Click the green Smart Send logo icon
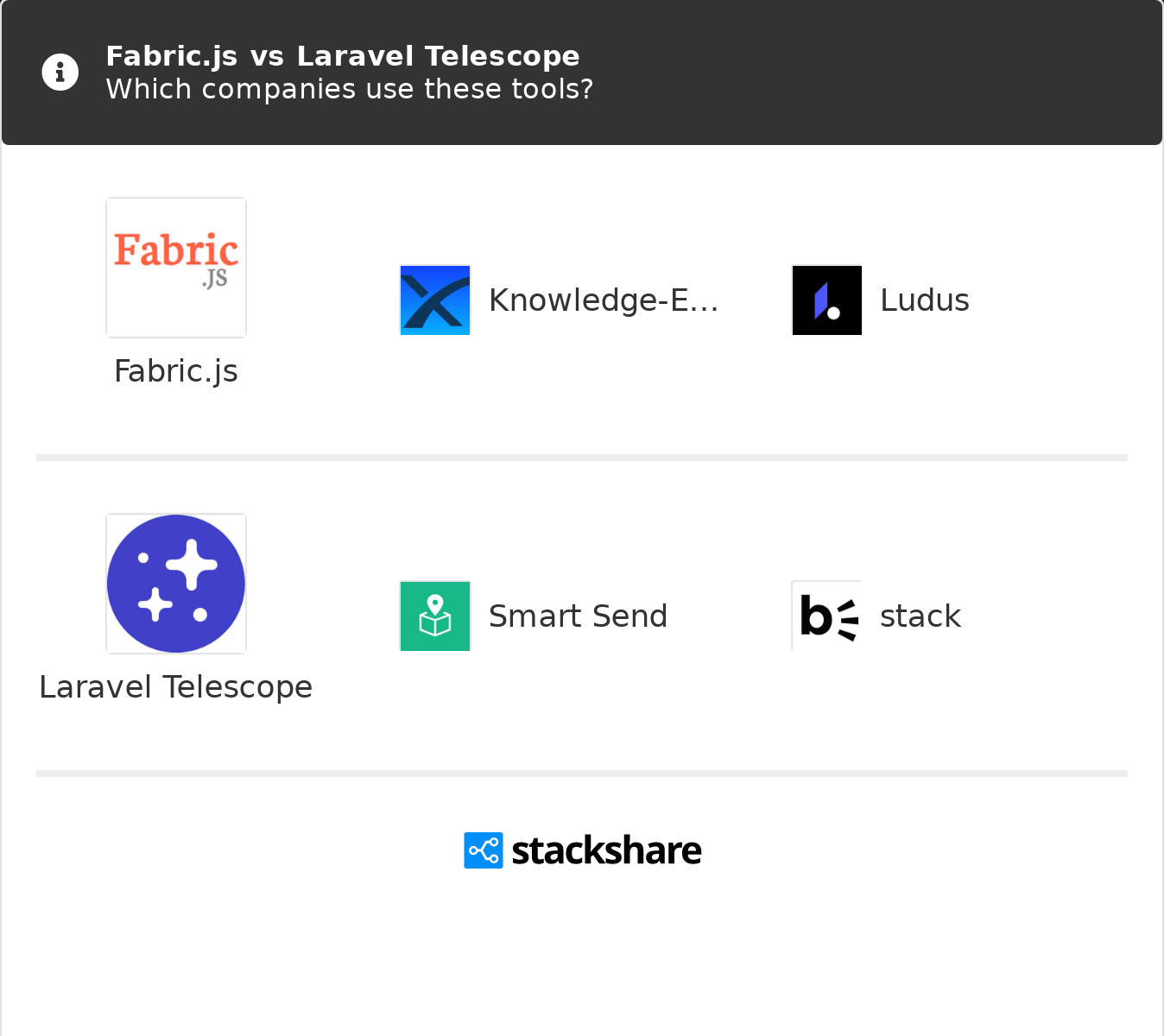Screen dimensions: 1164x1036 [x=435, y=616]
